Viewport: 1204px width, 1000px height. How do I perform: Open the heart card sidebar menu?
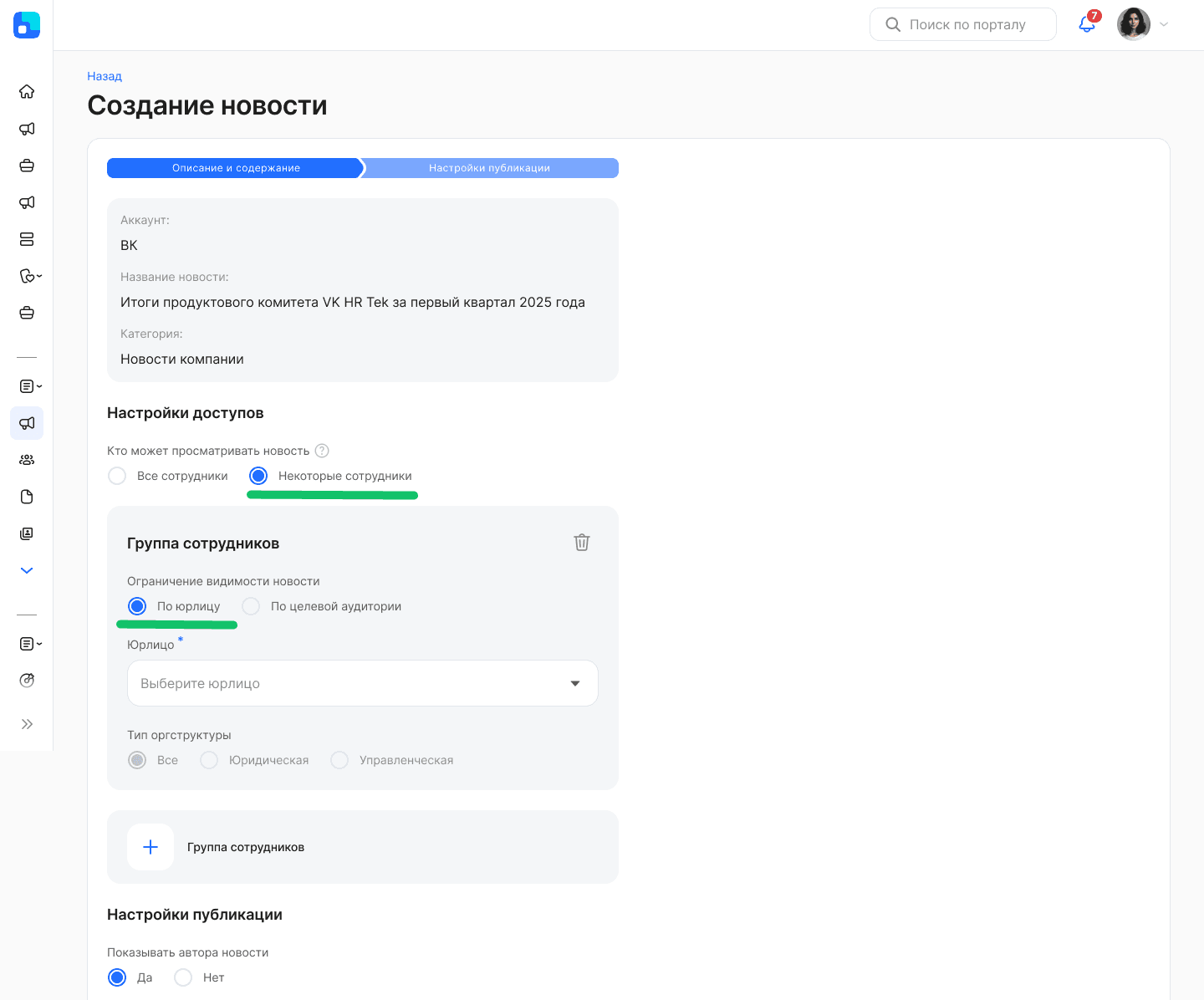[x=30, y=276]
